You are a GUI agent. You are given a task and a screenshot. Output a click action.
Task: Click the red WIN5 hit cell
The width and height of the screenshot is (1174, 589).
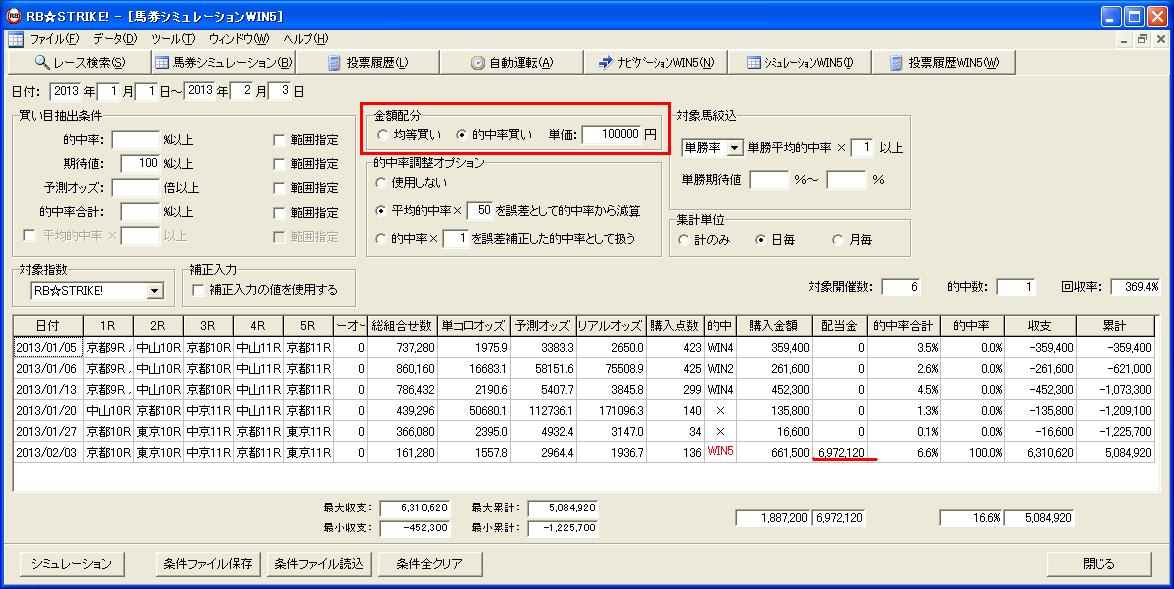[x=720, y=452]
